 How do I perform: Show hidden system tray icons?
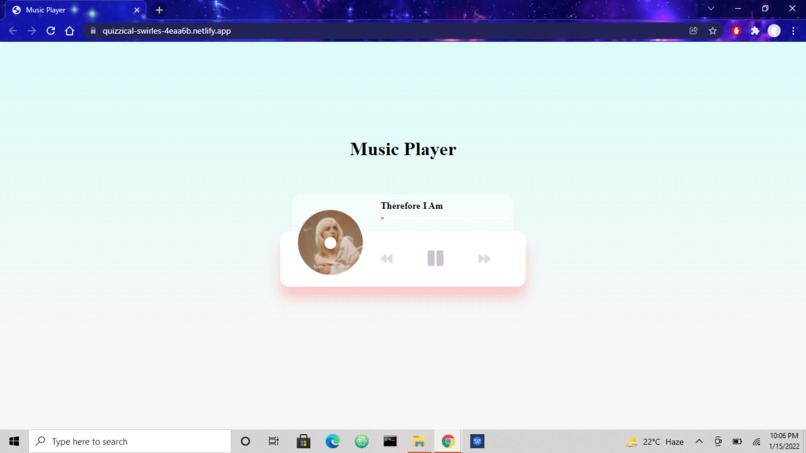coord(699,442)
